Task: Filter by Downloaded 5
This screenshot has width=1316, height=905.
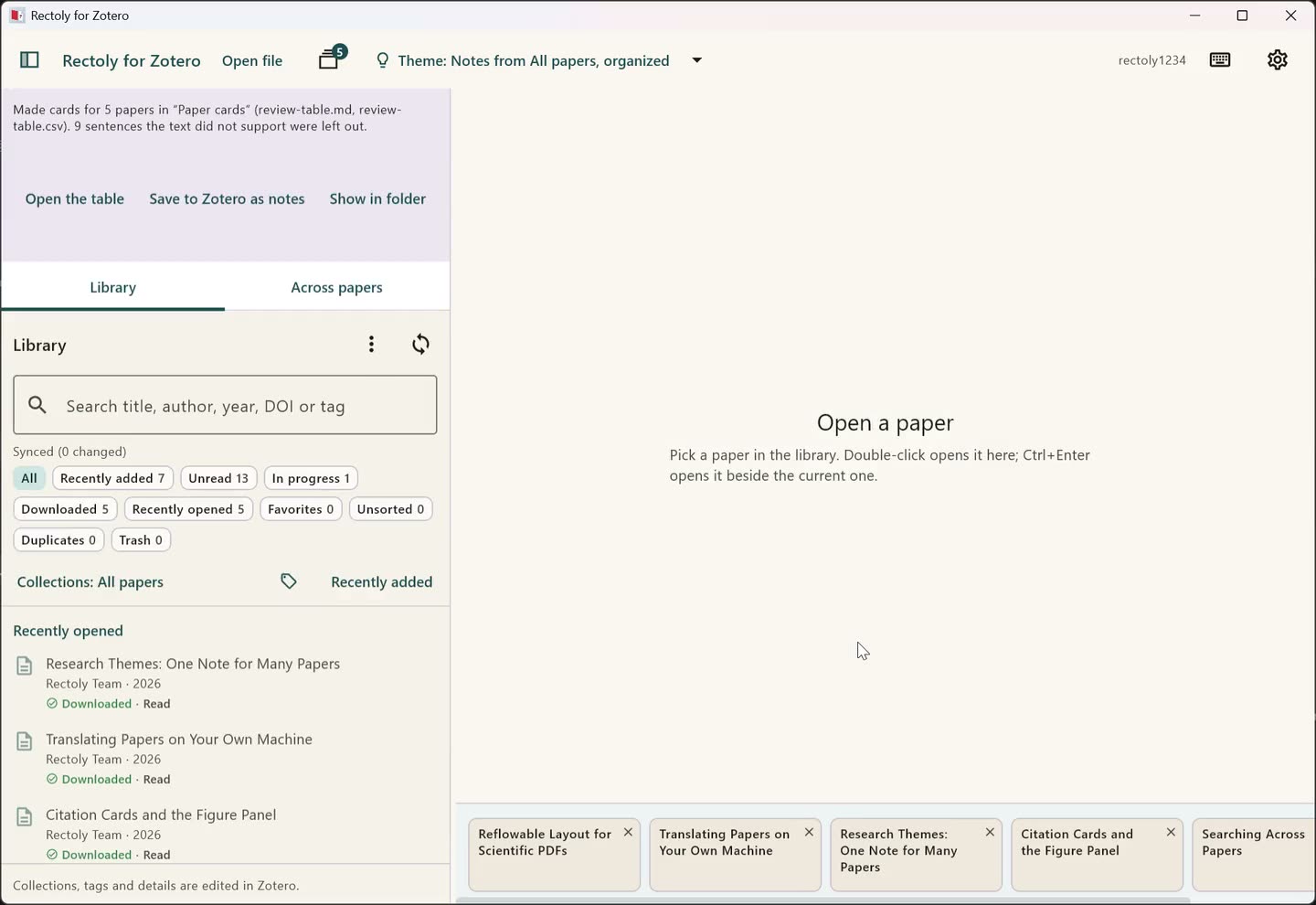Action: click(65, 509)
